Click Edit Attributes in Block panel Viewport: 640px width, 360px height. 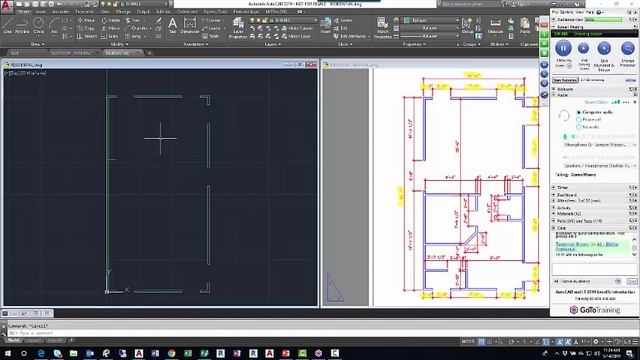(x=351, y=36)
